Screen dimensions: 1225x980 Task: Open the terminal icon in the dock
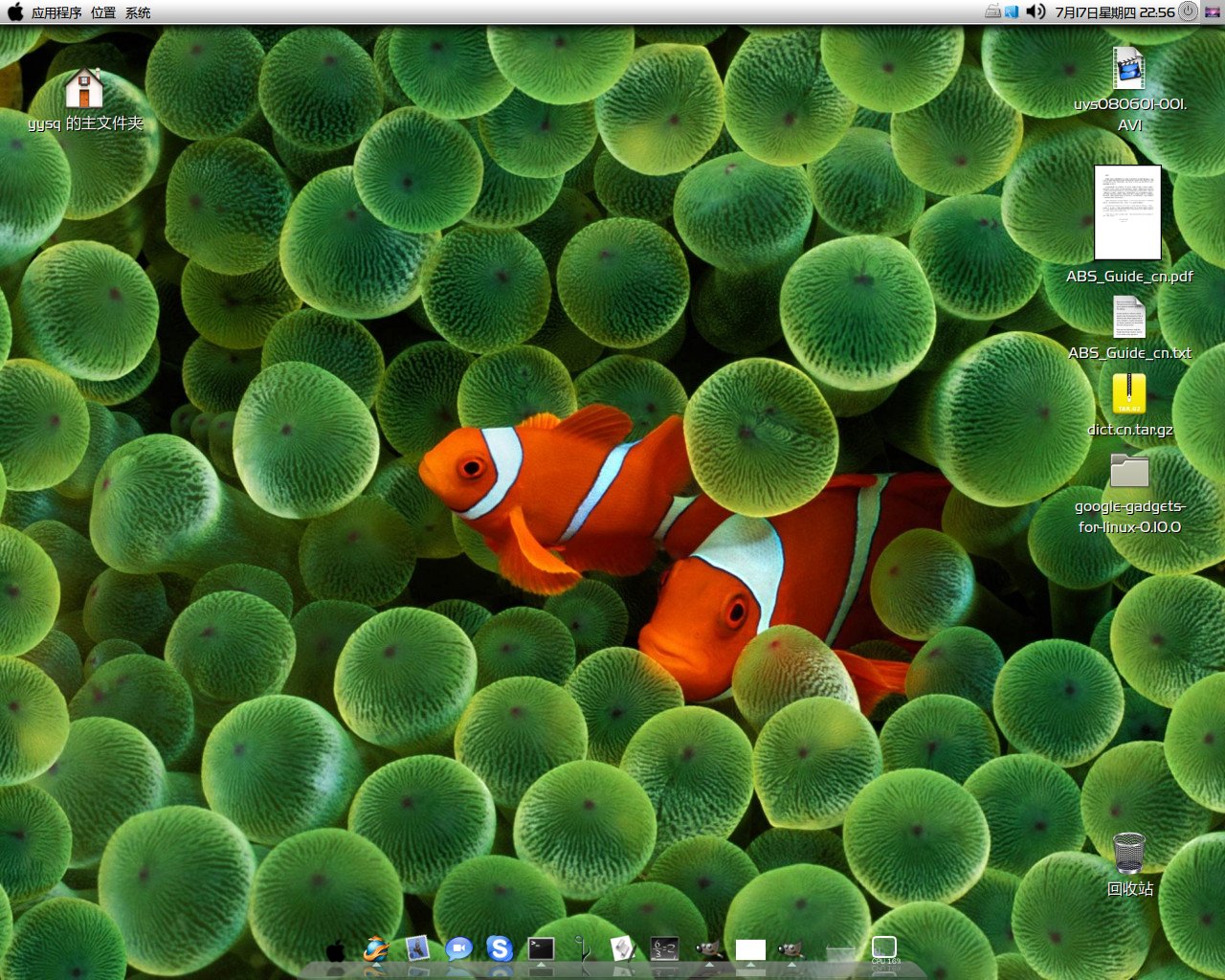coord(542,948)
